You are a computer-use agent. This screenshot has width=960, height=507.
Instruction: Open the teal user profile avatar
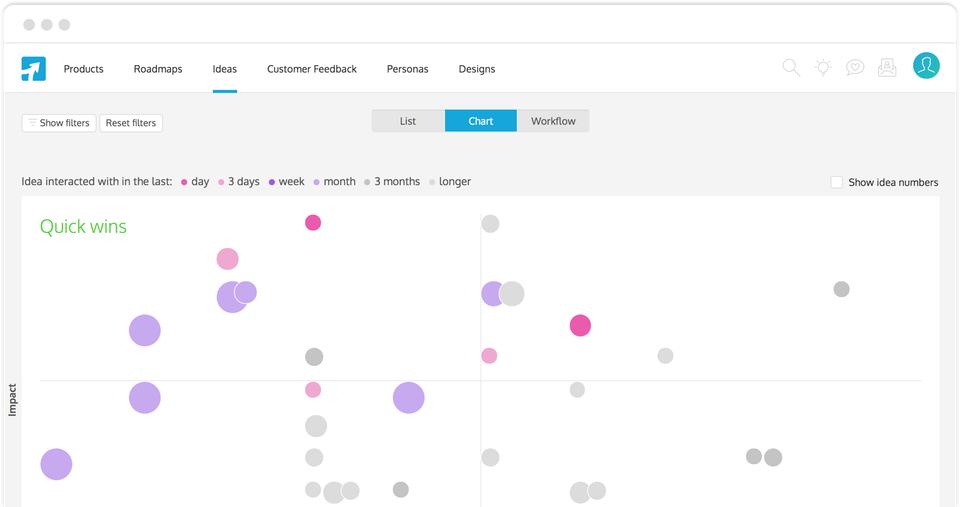[x=926, y=66]
